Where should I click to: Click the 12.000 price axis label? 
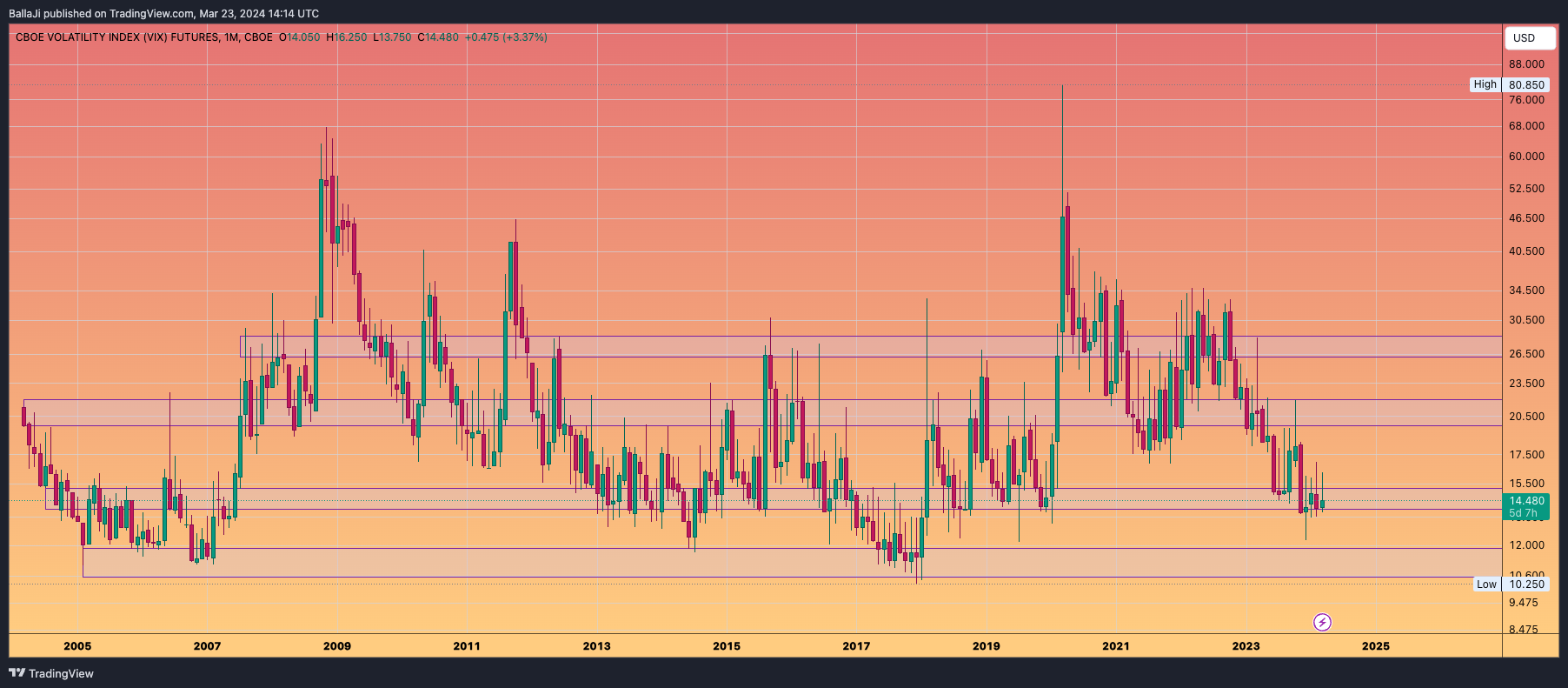(x=1526, y=545)
